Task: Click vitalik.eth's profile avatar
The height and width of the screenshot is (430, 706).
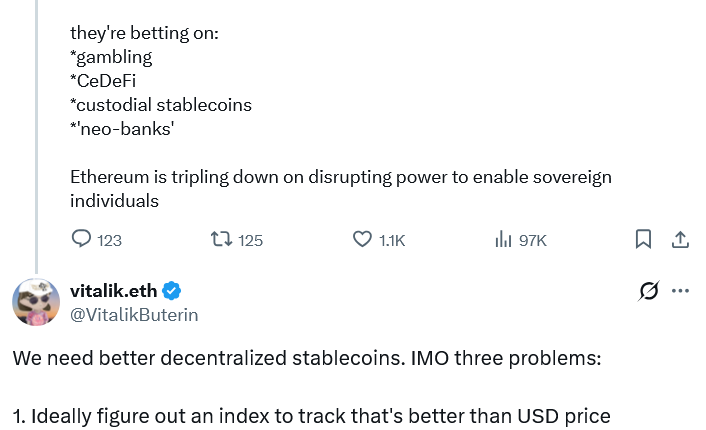Action: coord(35,302)
